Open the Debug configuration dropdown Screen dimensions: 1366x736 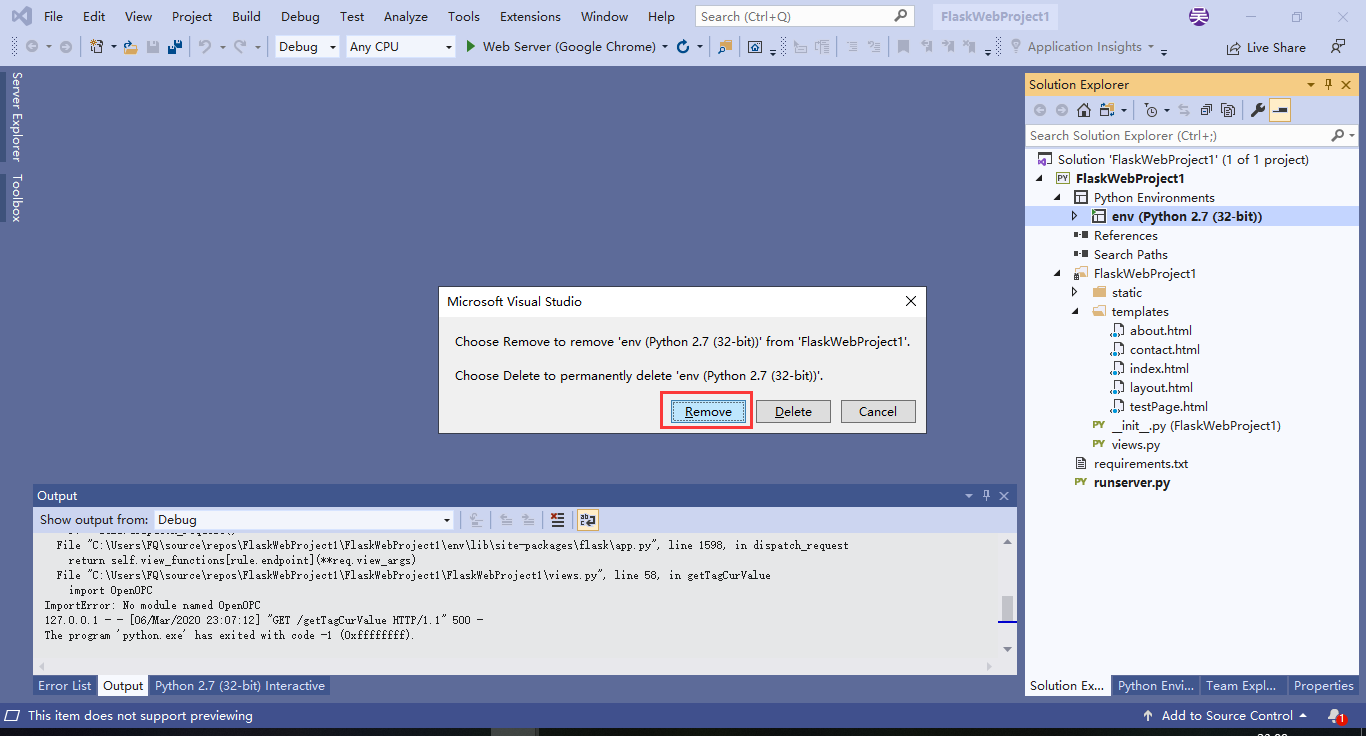307,47
